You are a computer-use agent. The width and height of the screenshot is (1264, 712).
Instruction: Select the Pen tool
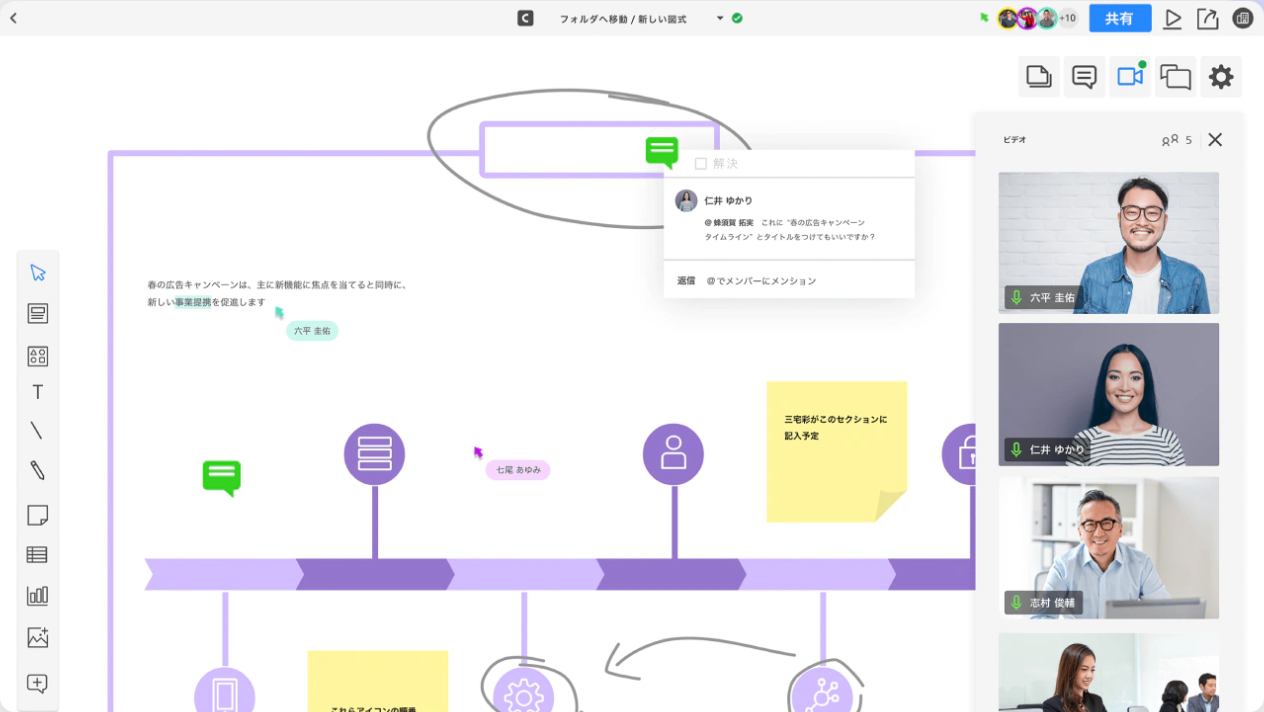pos(37,470)
